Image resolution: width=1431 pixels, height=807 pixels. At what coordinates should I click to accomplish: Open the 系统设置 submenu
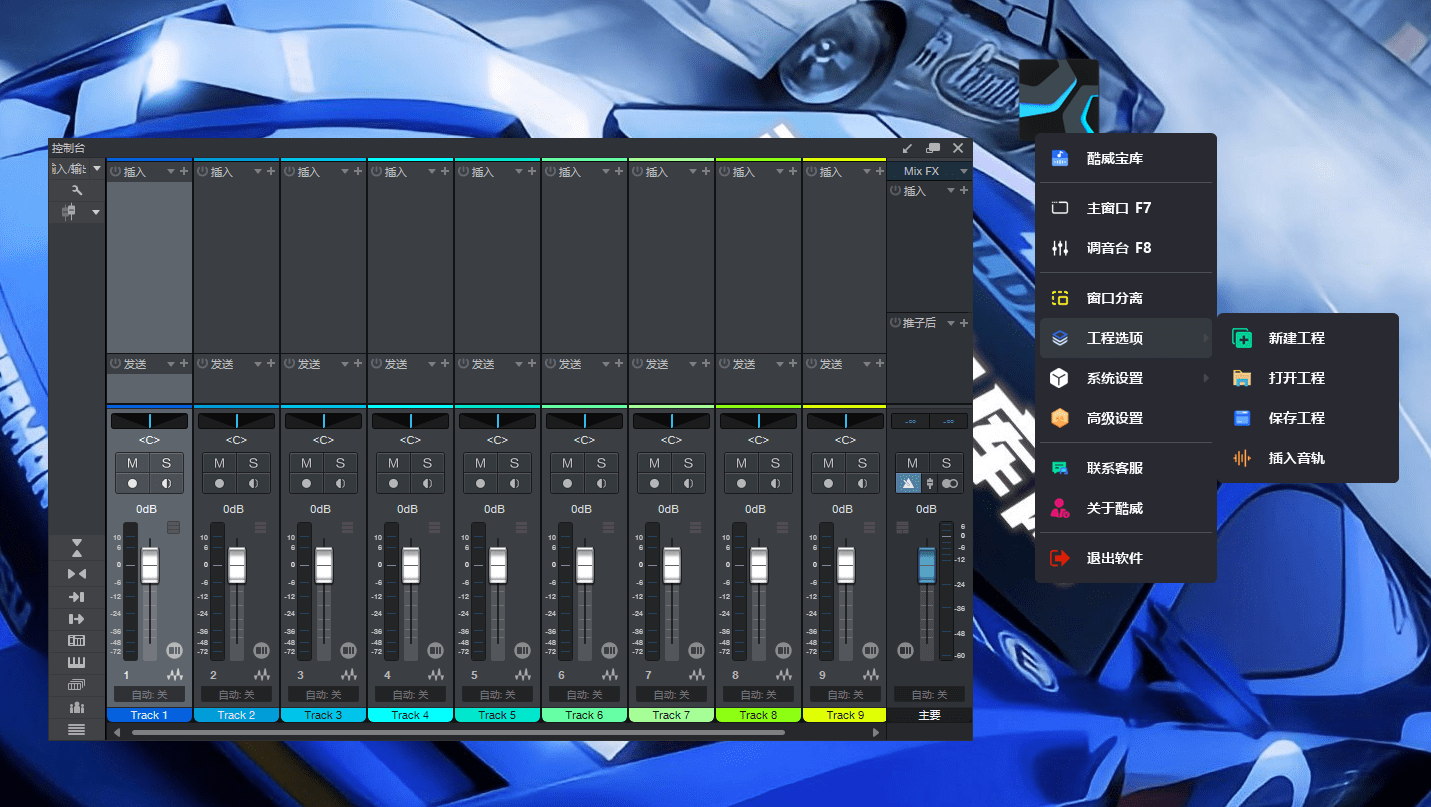point(1126,378)
